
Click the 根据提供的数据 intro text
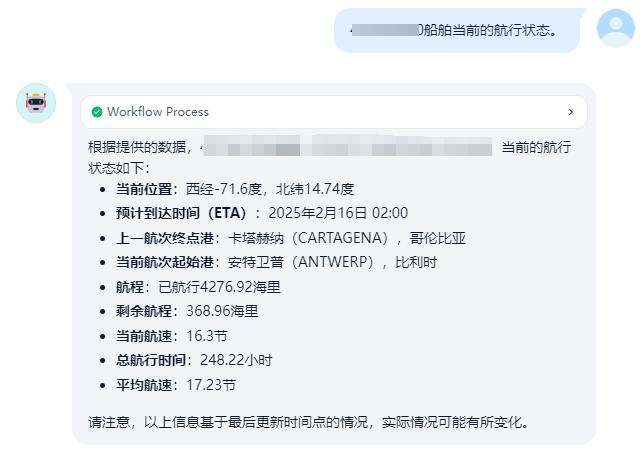[140, 148]
